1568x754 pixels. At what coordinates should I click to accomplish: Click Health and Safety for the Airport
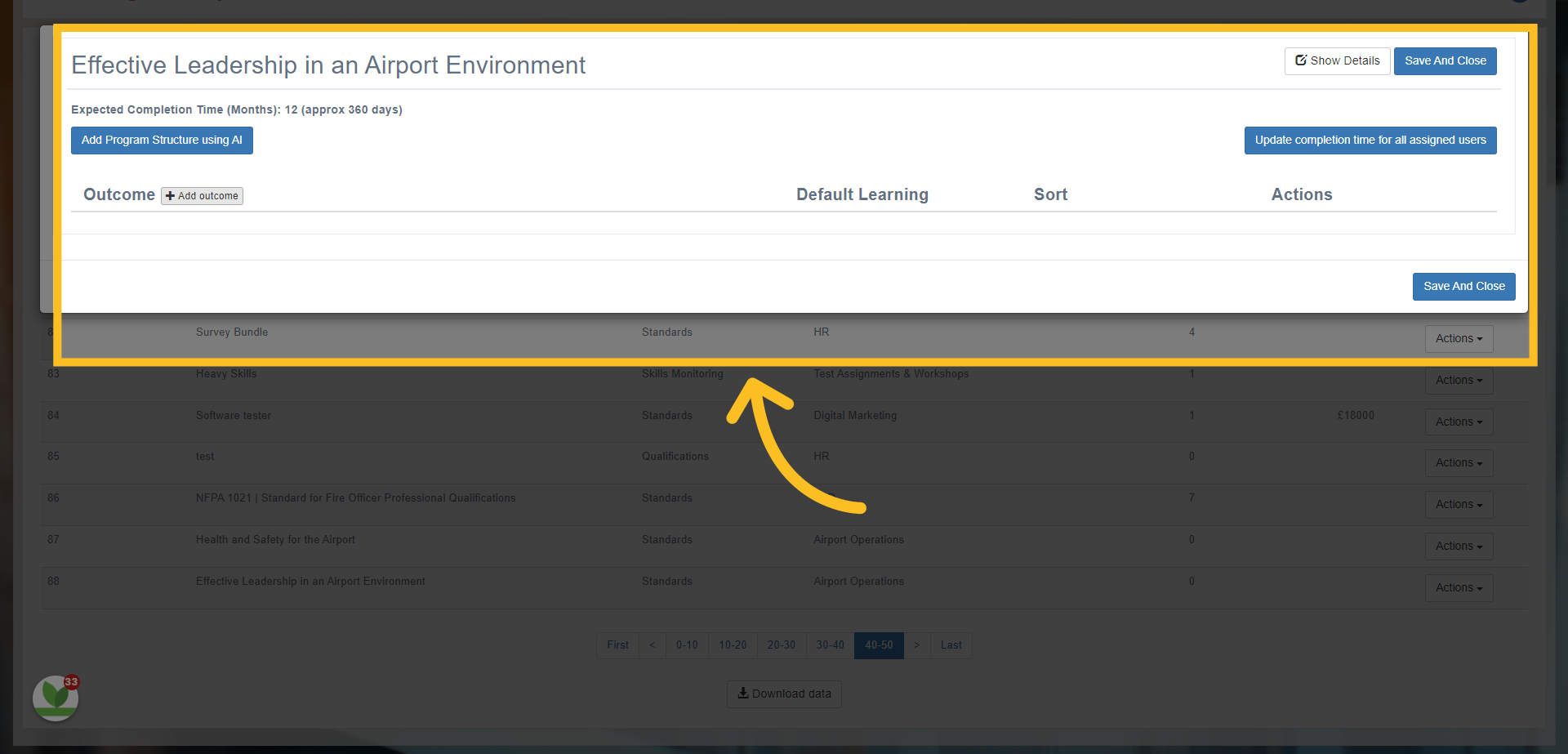click(x=275, y=540)
